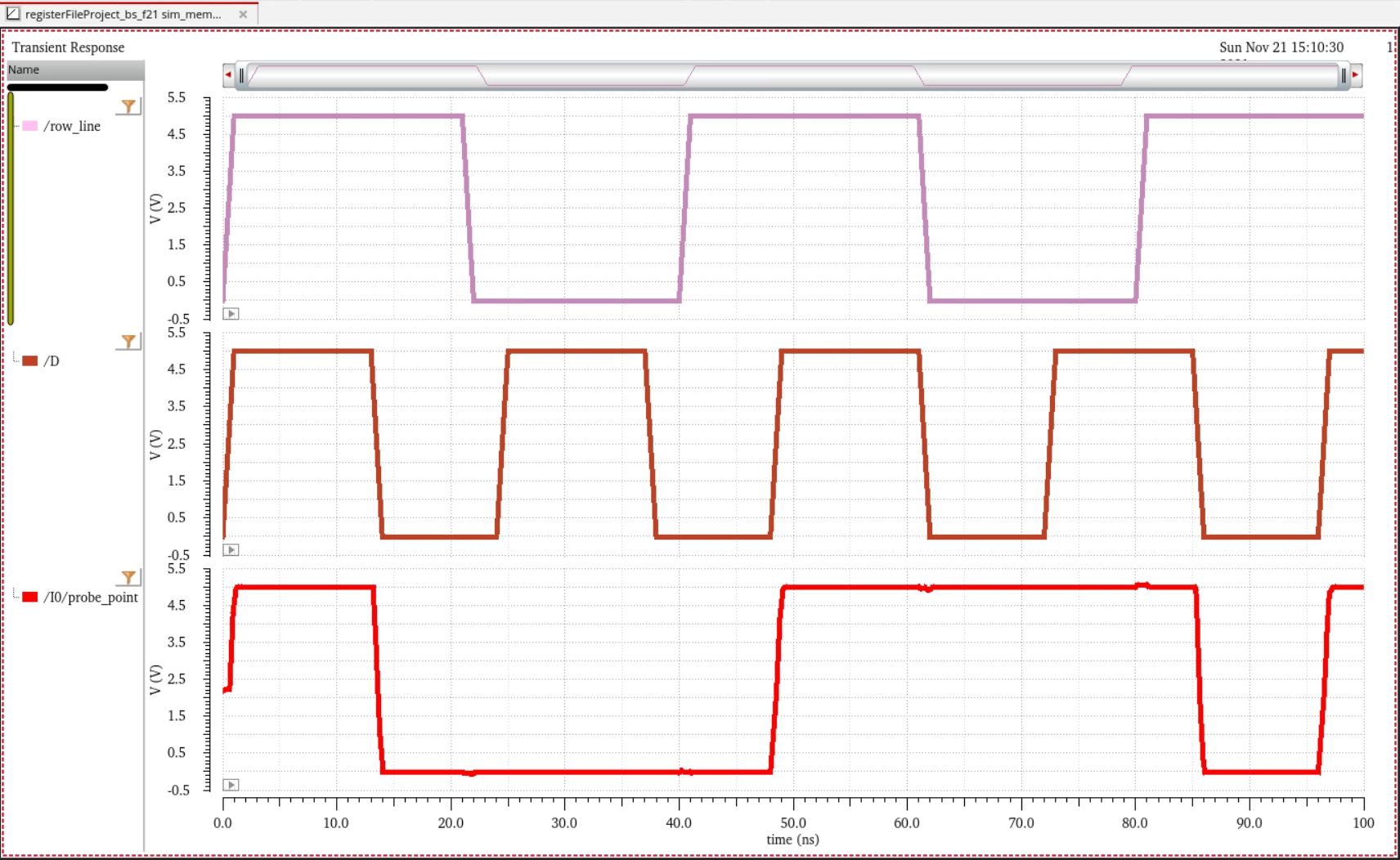
Task: Click the zoom scrollbar right arrow
Action: coord(1356,75)
